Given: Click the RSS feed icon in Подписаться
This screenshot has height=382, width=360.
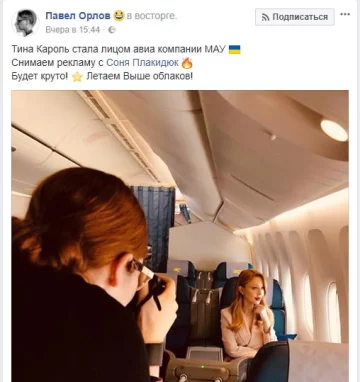Looking at the screenshot, I should (265, 17).
